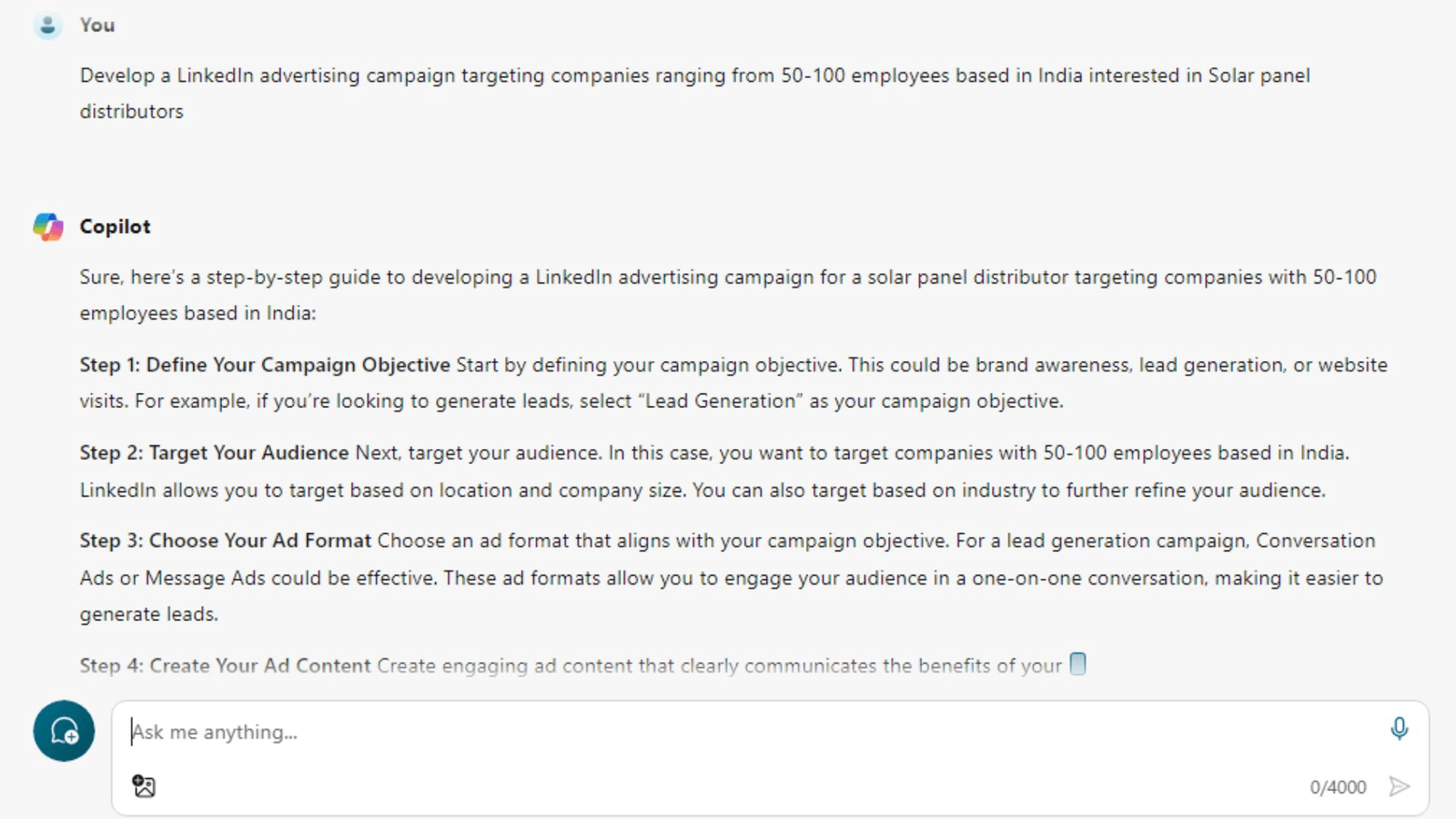Click the "You" sender name
Image resolution: width=1456 pixels, height=819 pixels.
(97, 25)
